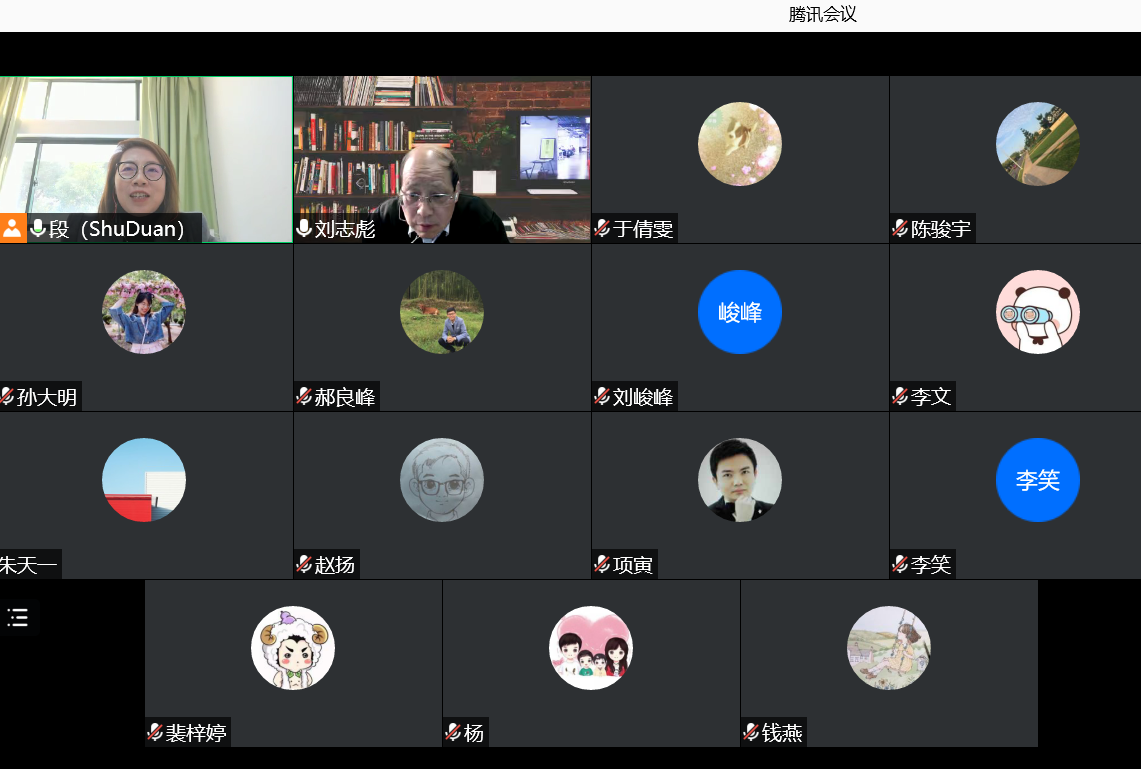This screenshot has height=769, width=1141.
Task: Click the name label 李文
Action: [x=931, y=397]
